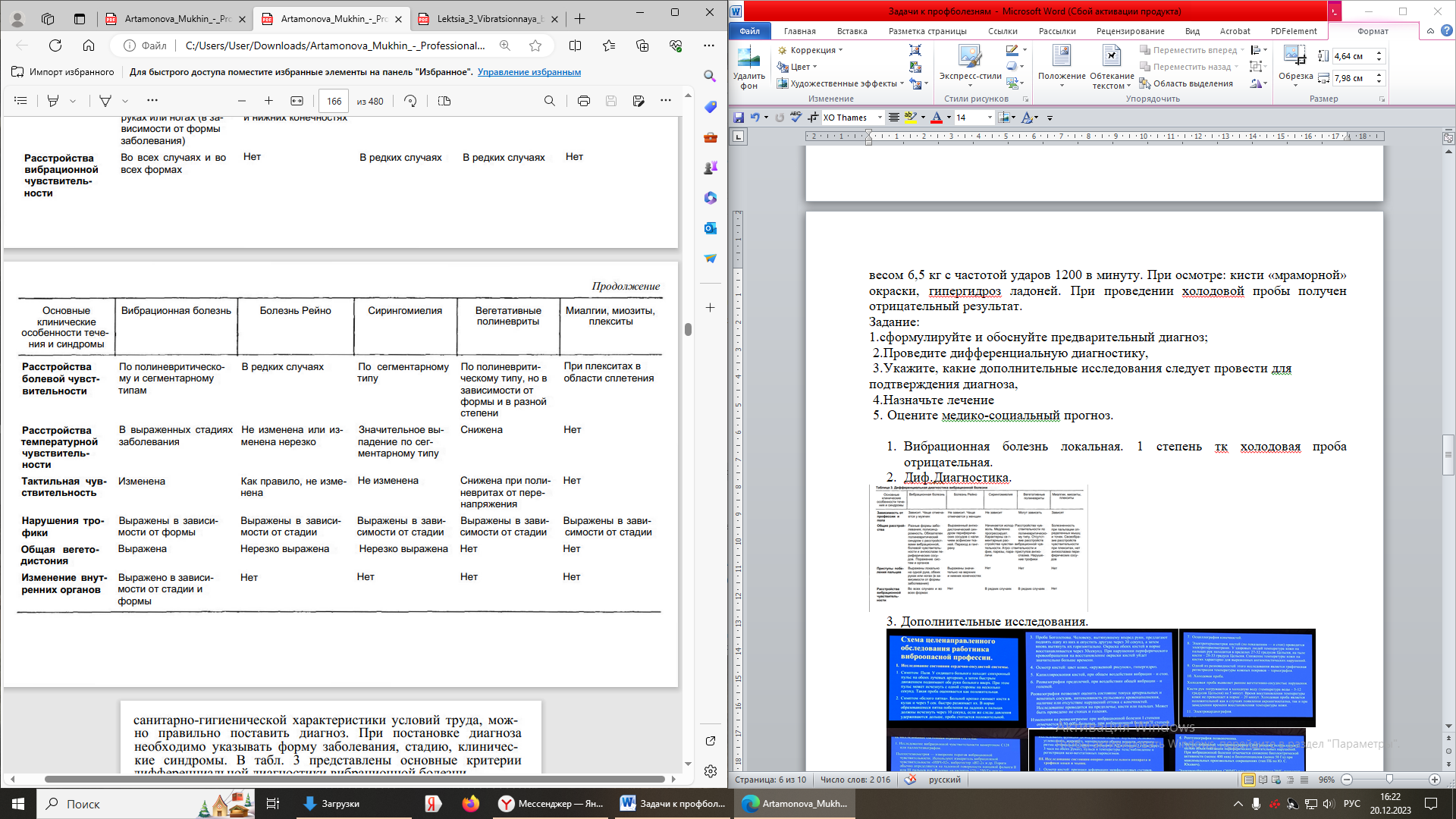Open the Файл tab in Word
1456x819 pixels.
[x=749, y=31]
